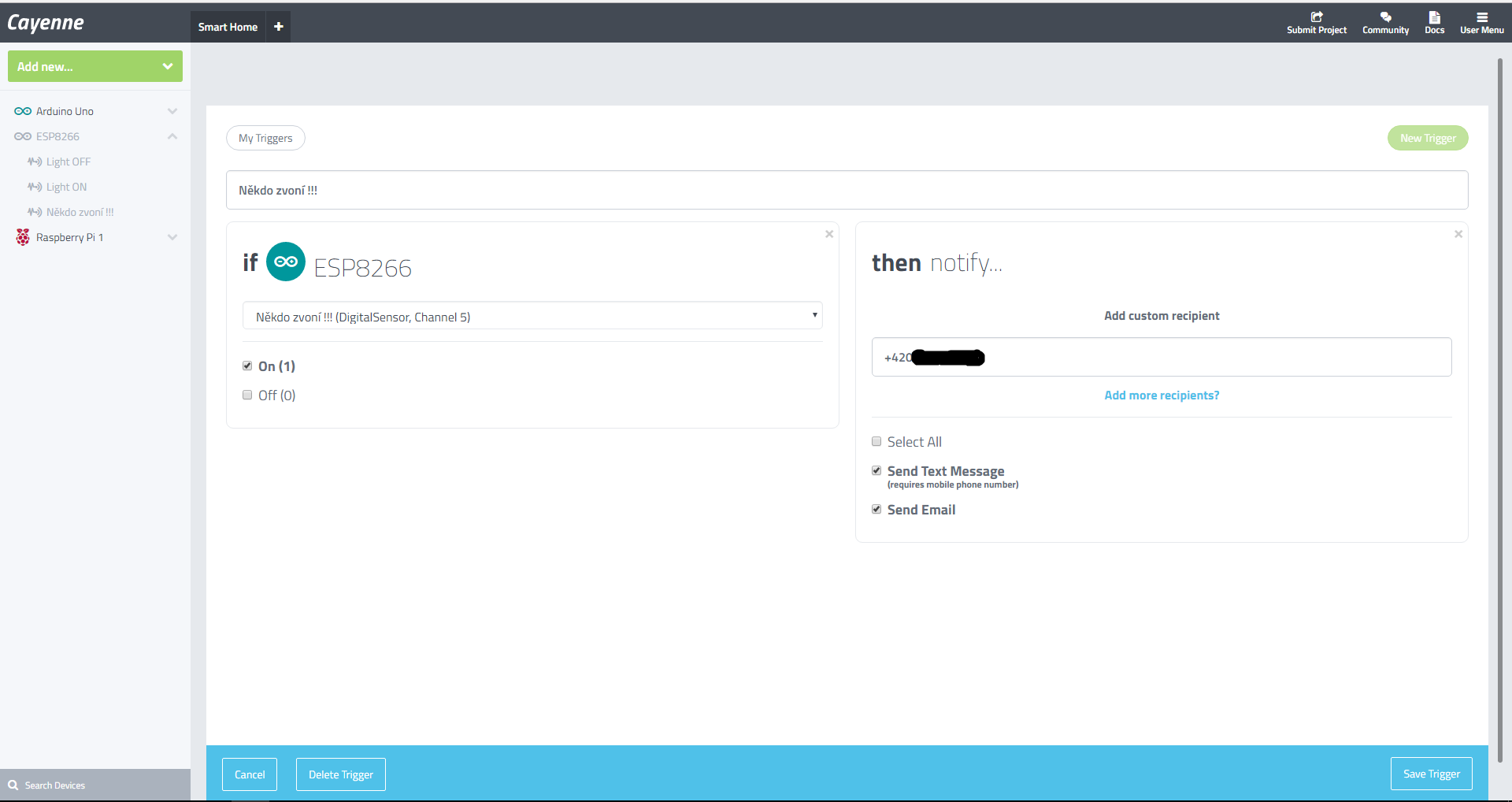Add a new project with the plus icon

[279, 27]
